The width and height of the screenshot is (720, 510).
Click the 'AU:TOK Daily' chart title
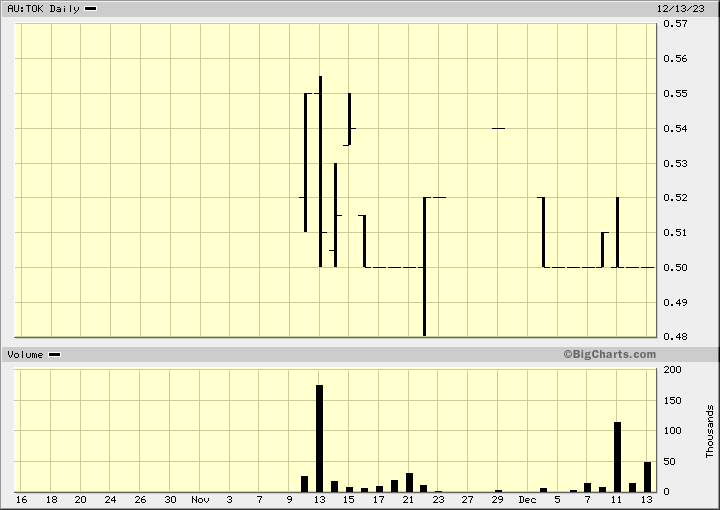(x=43, y=9)
